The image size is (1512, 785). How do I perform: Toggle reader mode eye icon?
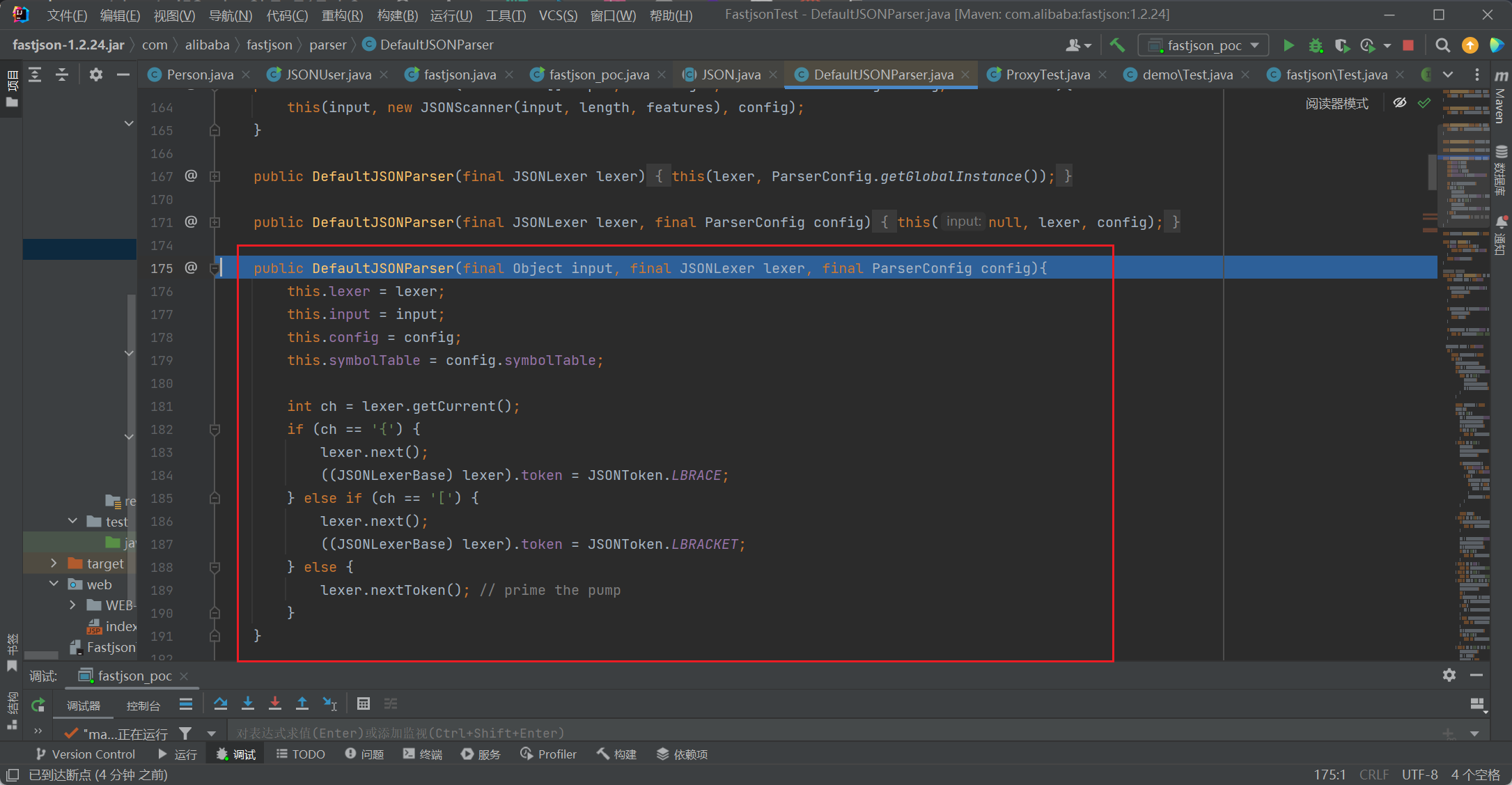[x=1399, y=103]
